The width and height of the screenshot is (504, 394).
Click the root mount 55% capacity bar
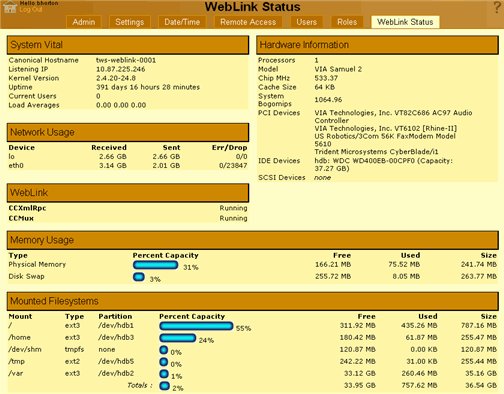(x=196, y=326)
